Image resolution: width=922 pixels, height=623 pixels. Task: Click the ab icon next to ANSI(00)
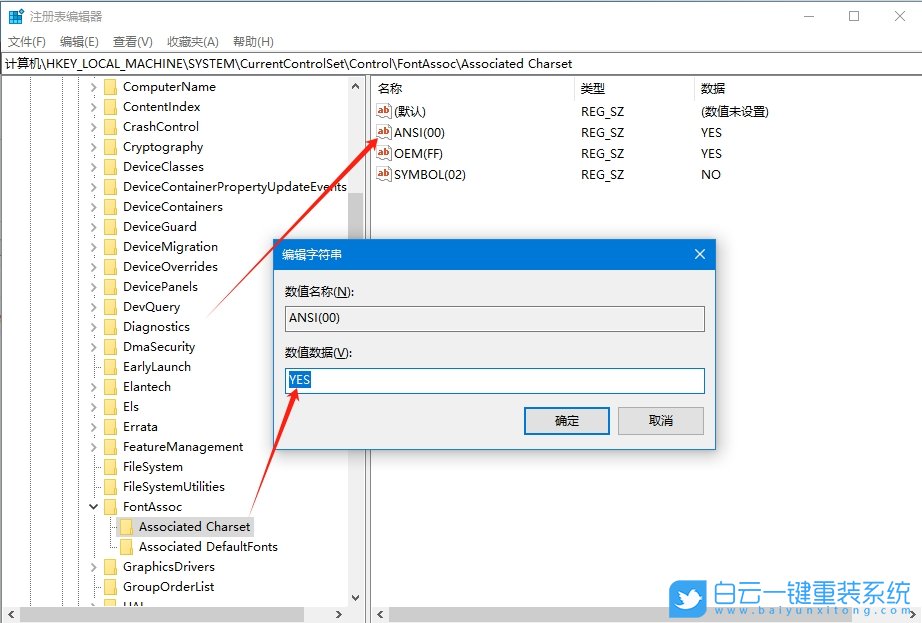(x=384, y=132)
